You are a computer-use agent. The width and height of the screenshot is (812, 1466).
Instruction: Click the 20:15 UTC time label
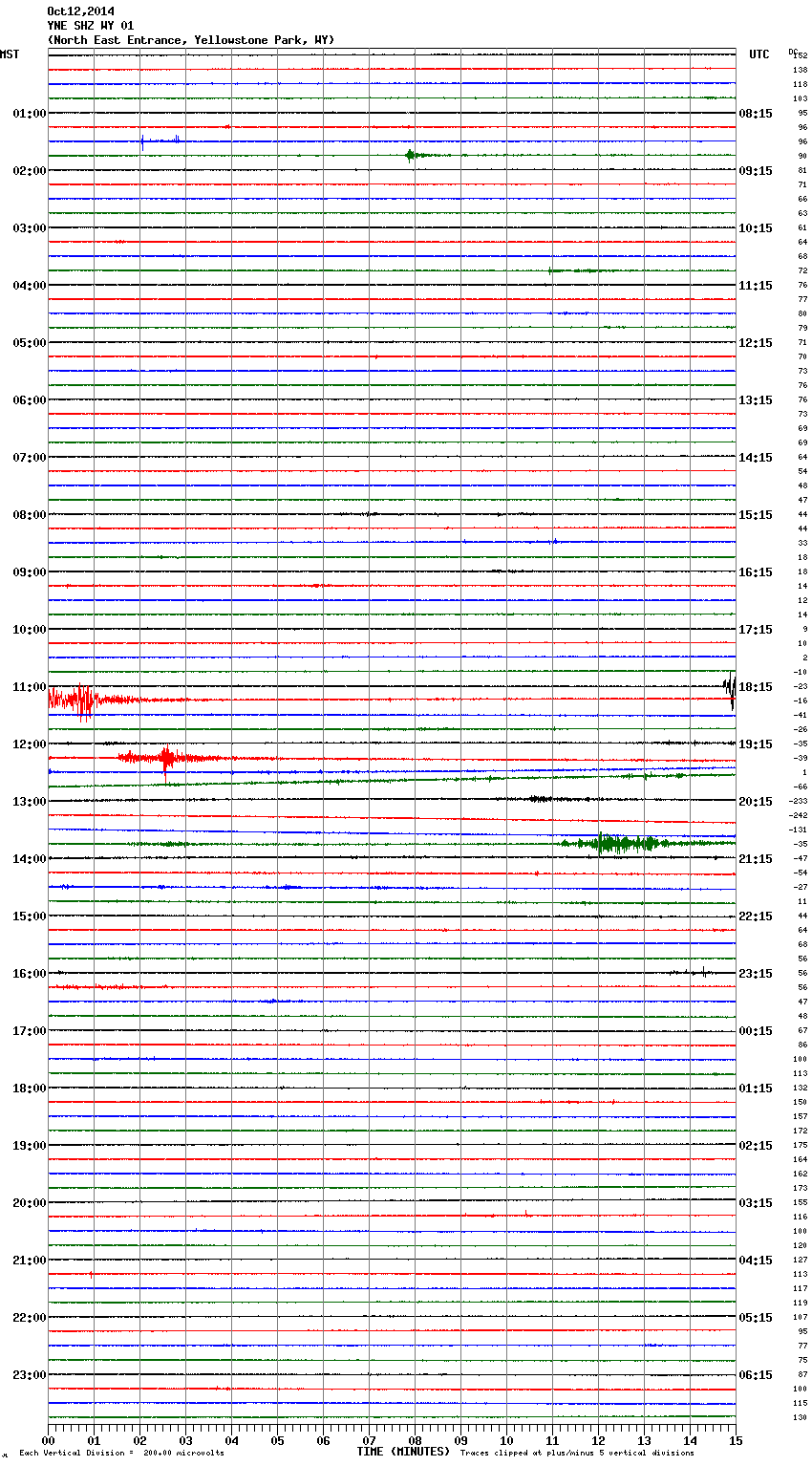pyautogui.click(x=756, y=802)
